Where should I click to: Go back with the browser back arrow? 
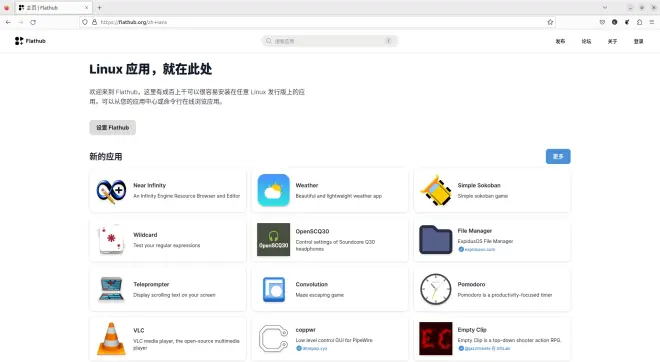coord(8,22)
